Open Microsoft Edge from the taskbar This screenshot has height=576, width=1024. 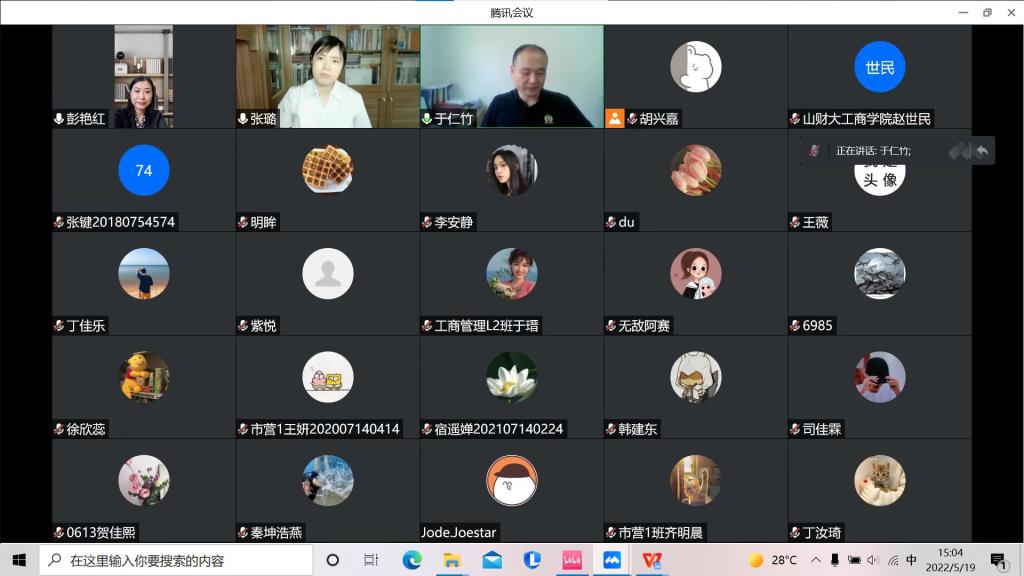point(412,560)
